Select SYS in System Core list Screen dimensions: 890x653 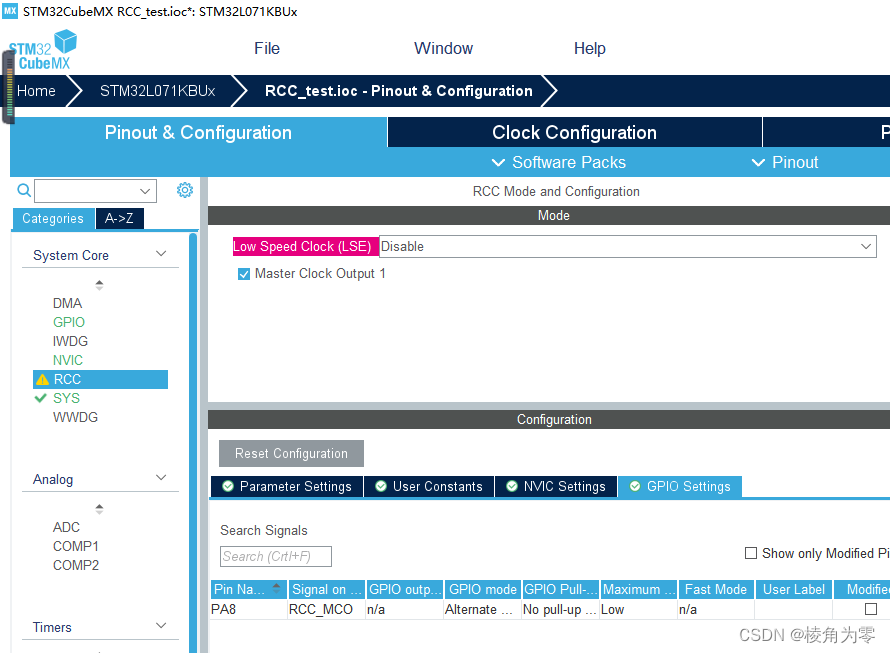tap(66, 398)
